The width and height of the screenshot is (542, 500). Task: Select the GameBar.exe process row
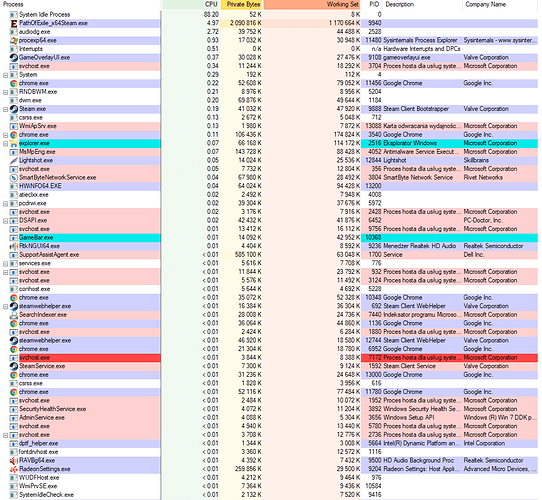tap(270, 238)
